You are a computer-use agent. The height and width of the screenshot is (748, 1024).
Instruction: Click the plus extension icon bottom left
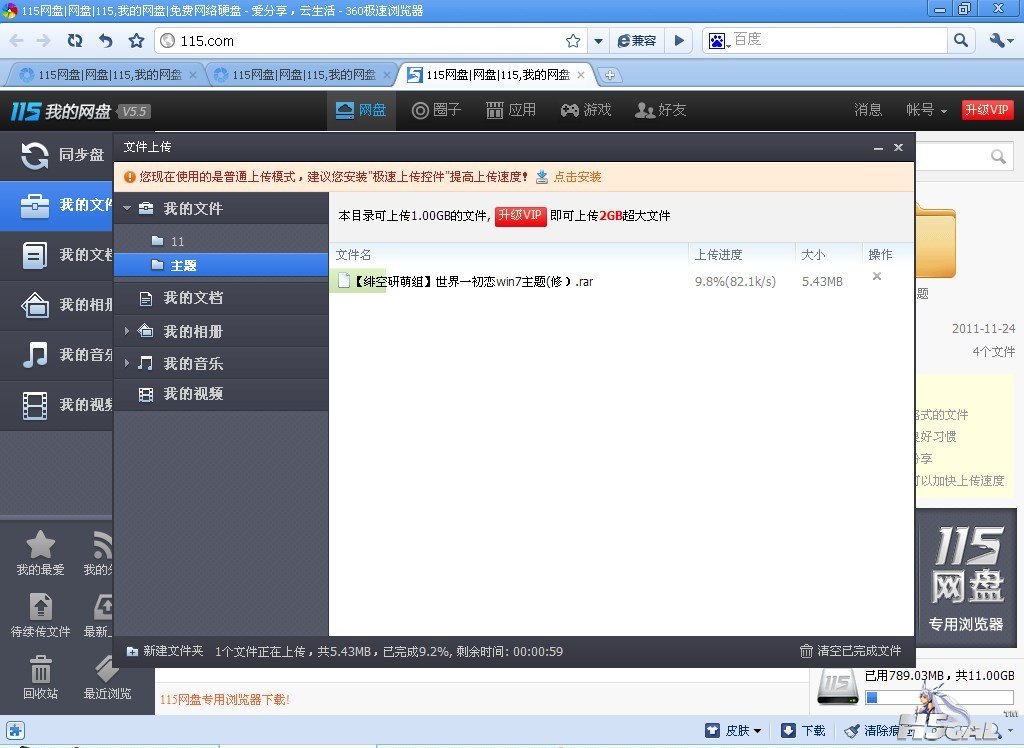tap(16, 730)
